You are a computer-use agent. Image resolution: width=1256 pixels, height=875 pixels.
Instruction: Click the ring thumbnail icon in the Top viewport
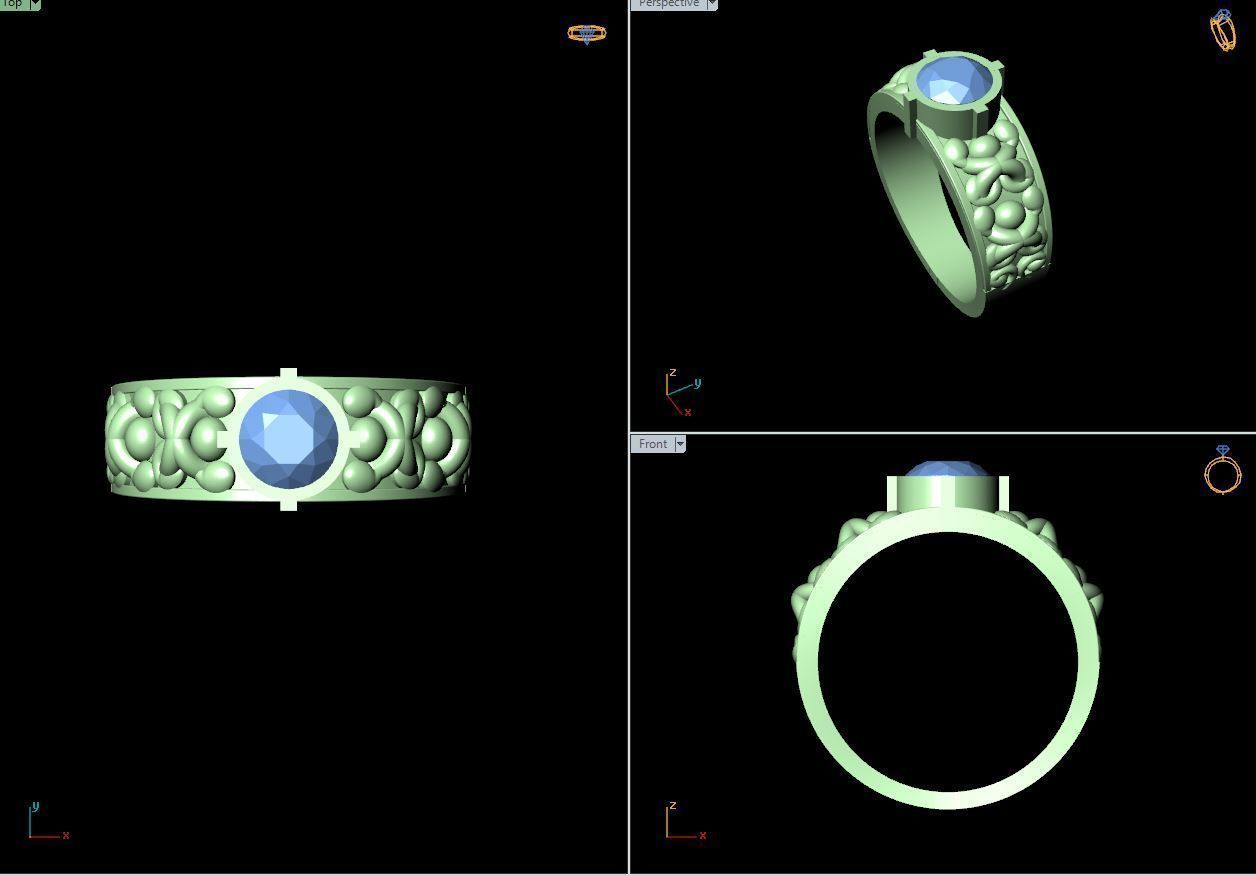[587, 34]
